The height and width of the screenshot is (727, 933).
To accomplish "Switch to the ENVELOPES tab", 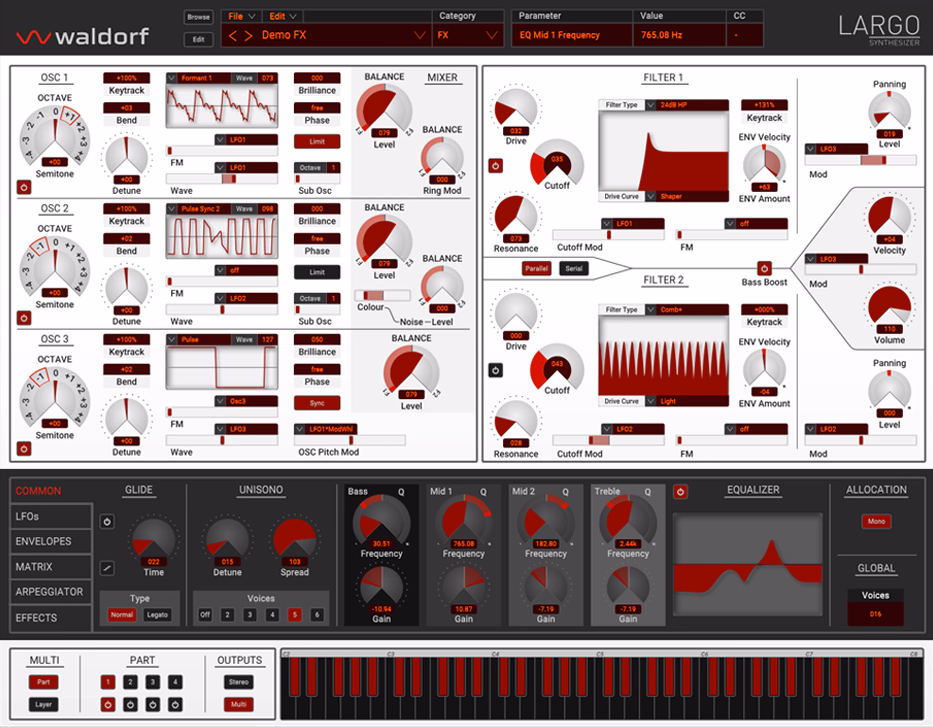I will click(x=51, y=541).
